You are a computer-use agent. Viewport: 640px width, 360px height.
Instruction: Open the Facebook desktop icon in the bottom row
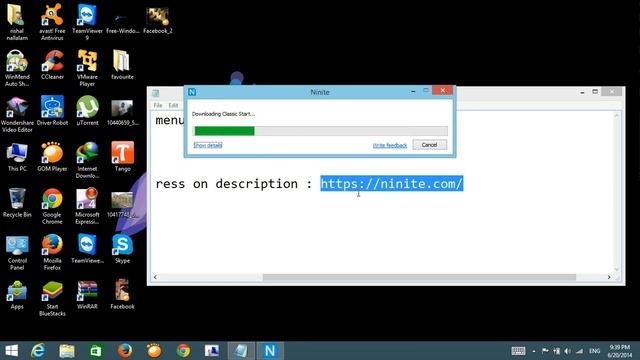pyautogui.click(x=122, y=295)
